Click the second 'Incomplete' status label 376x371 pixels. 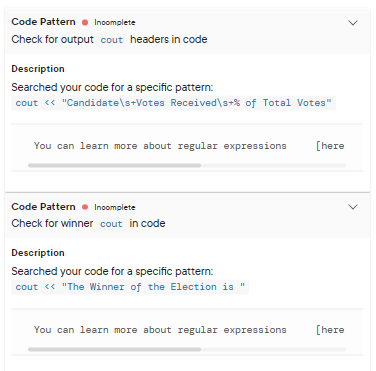tap(115, 207)
